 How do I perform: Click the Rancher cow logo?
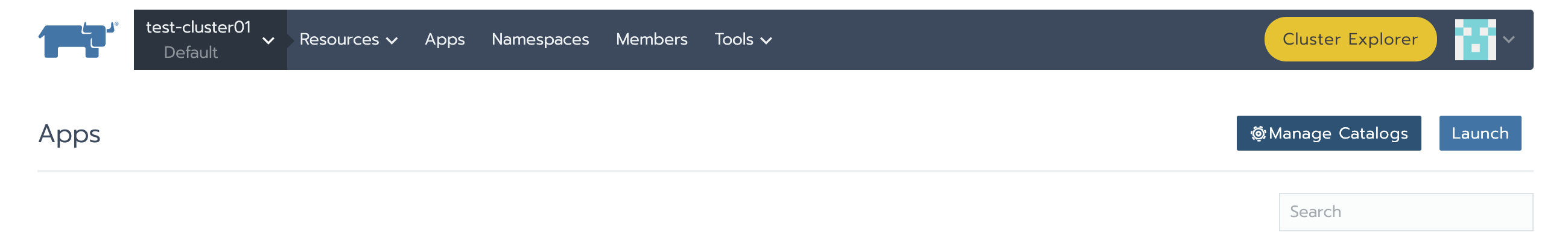tap(78, 40)
